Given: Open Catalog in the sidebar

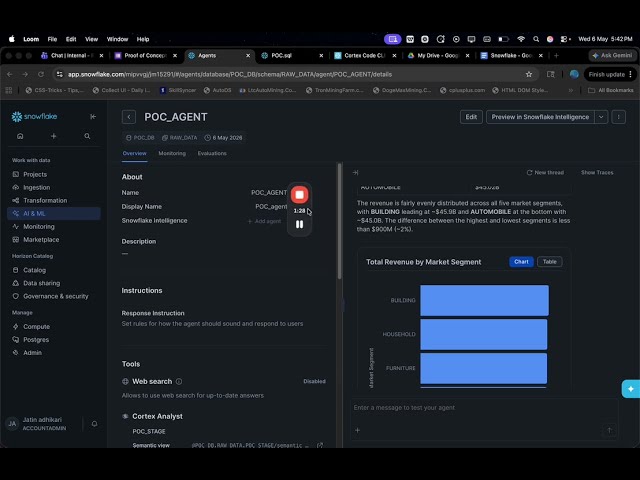Looking at the screenshot, I should coord(34,270).
